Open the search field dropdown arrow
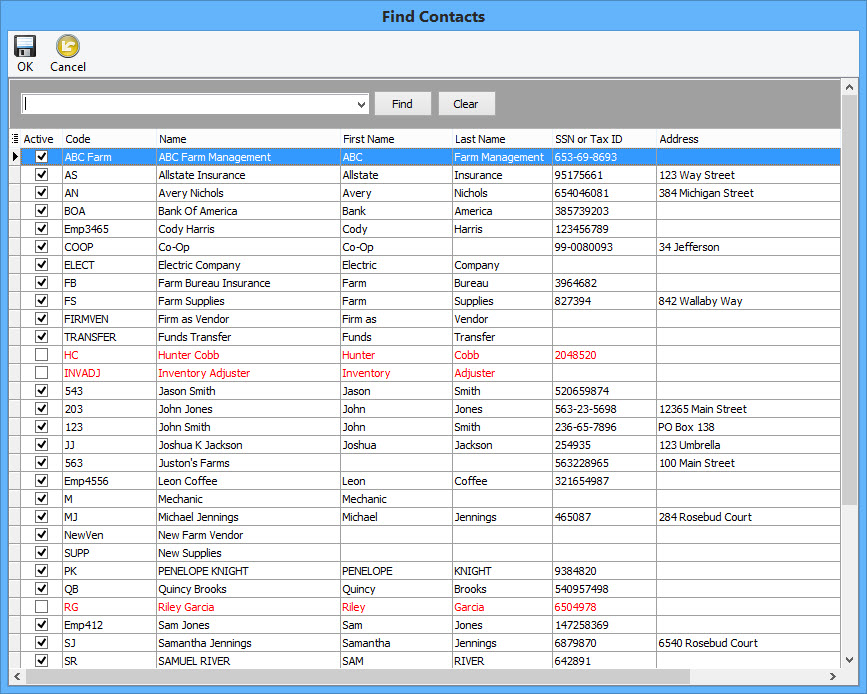867x694 pixels. 361,104
